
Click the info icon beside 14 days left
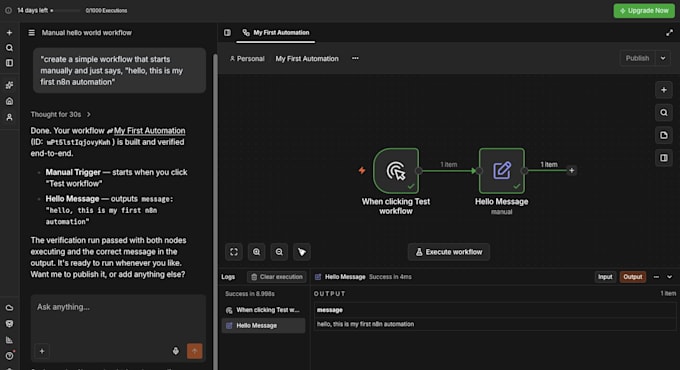8,10
